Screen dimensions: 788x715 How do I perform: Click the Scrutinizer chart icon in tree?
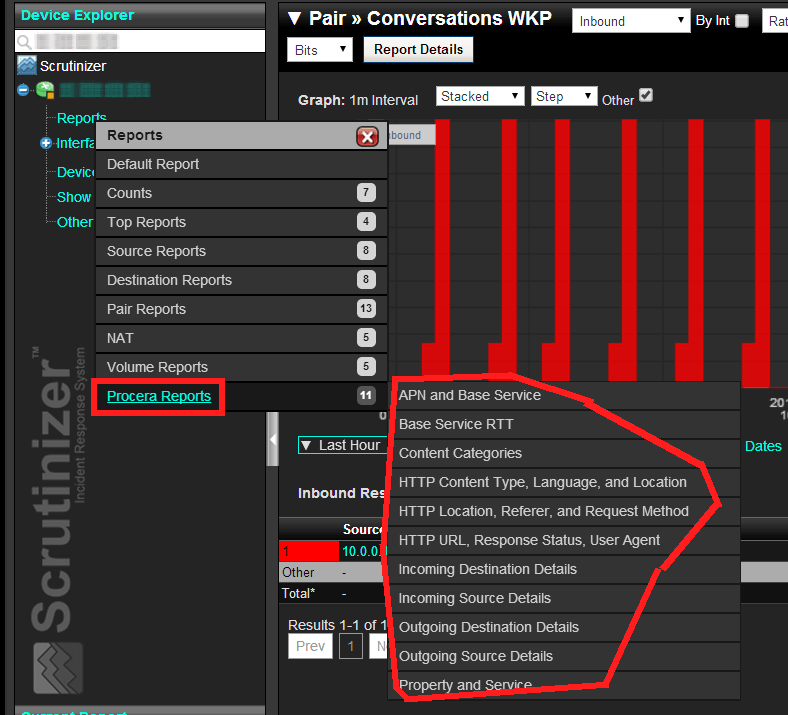pos(27,65)
